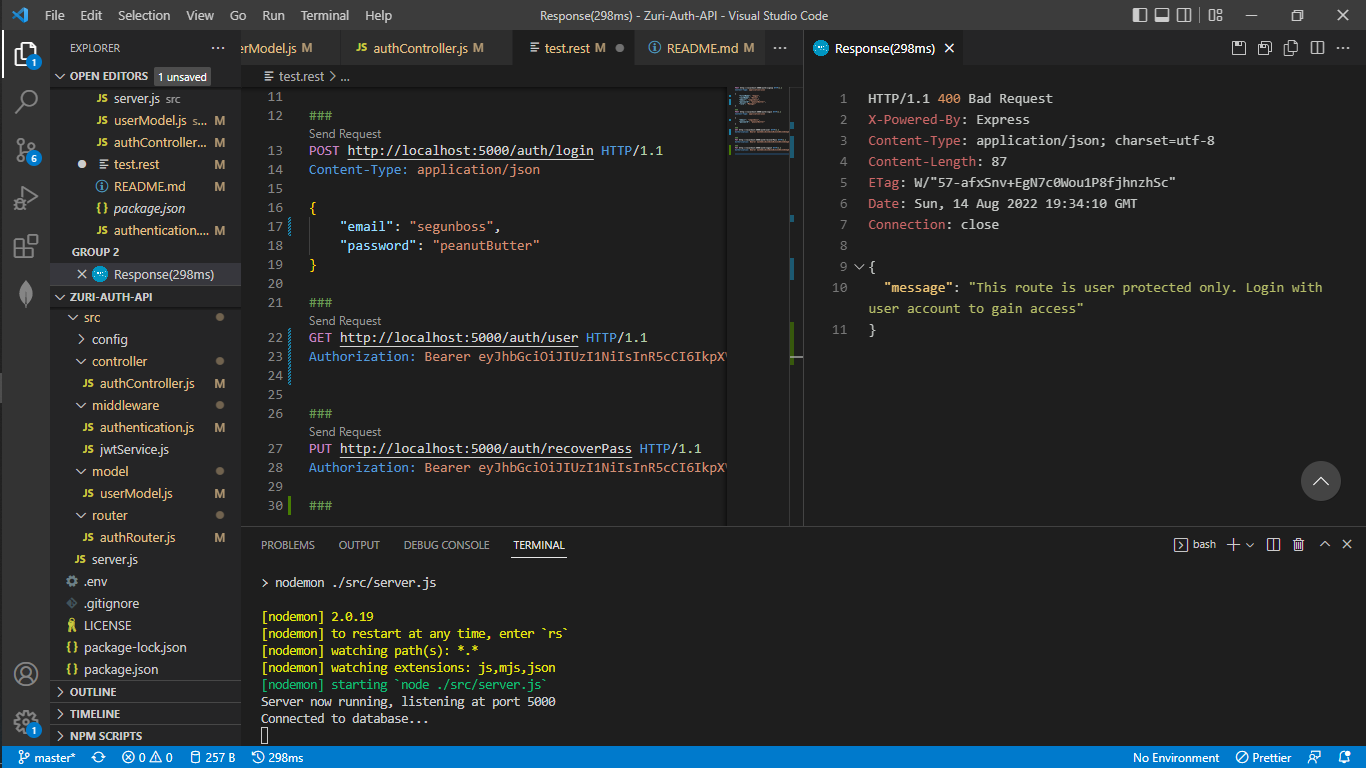Switch to the DEBUG CONSOLE tab
Image resolution: width=1366 pixels, height=768 pixels.
(446, 545)
